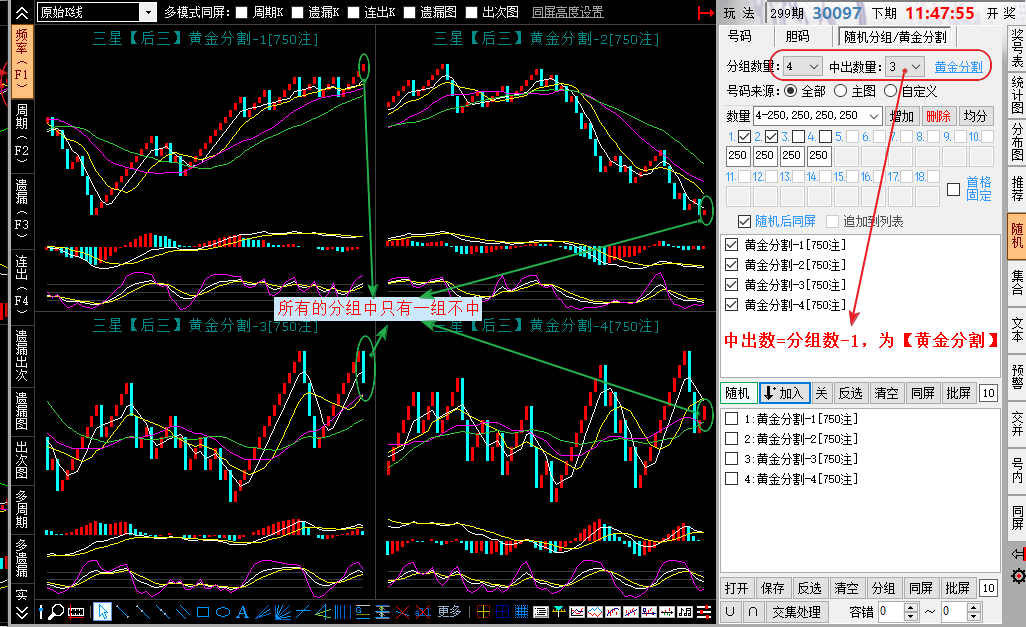Screen dimensions: 1026x627
Task: Click the intersection (∩) set icon button
Action: (752, 612)
